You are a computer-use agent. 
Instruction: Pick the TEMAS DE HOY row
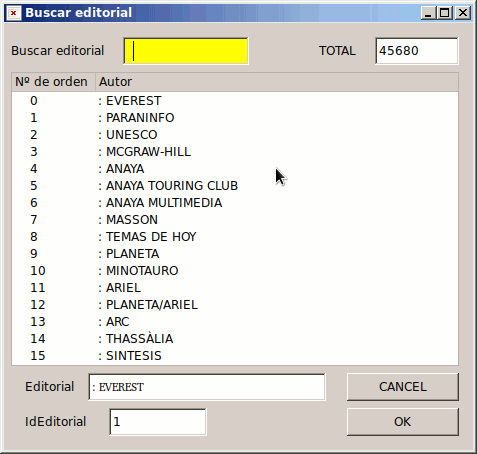(x=235, y=237)
